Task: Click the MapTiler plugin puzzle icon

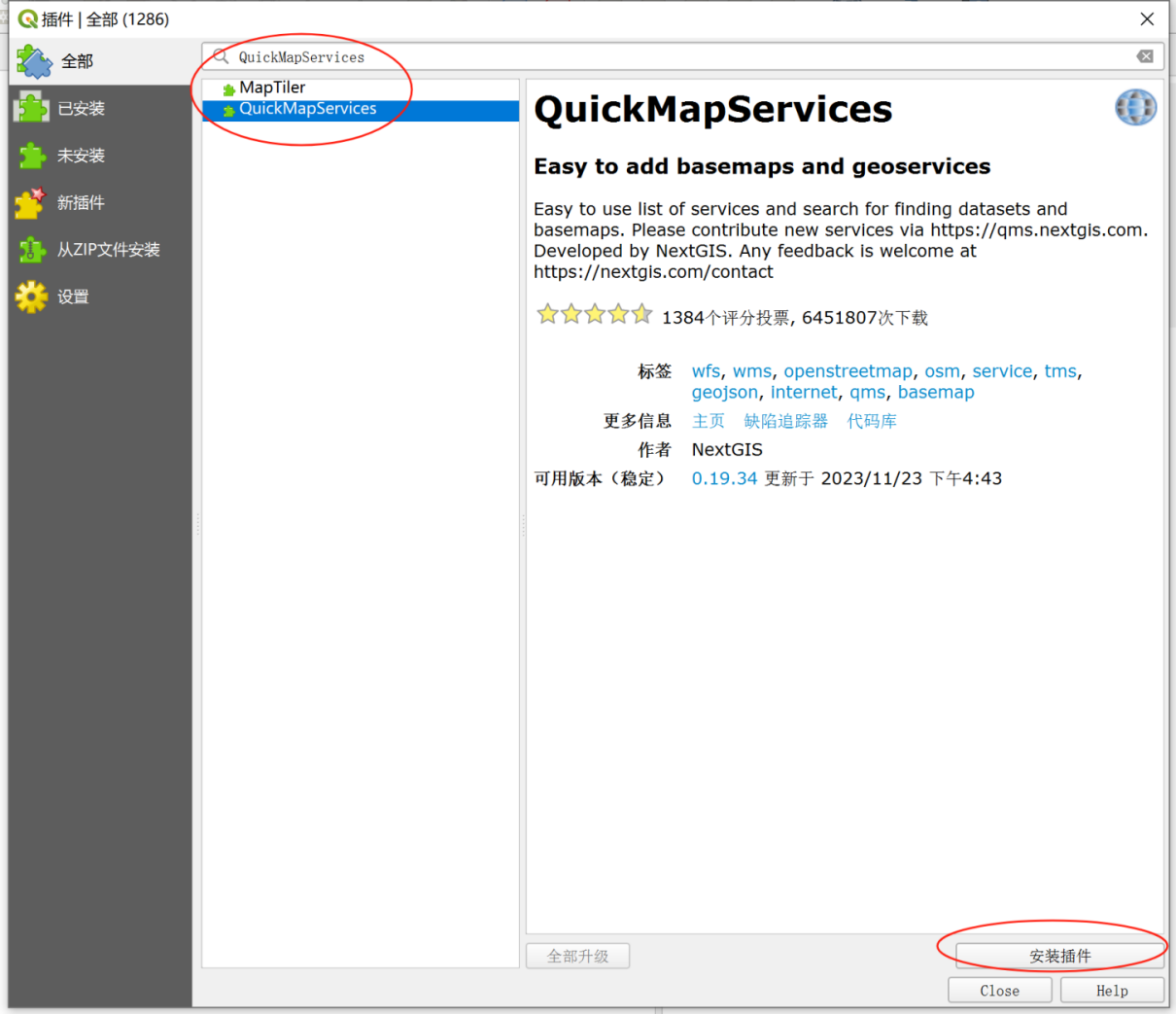Action: 229,89
